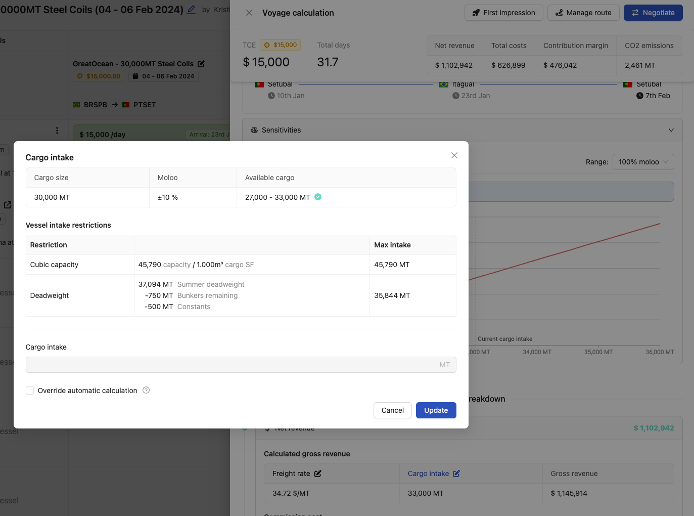Screen dimensions: 694x516
Task: Edit the steel coils cargo title pencil
Action: click(192, 10)
